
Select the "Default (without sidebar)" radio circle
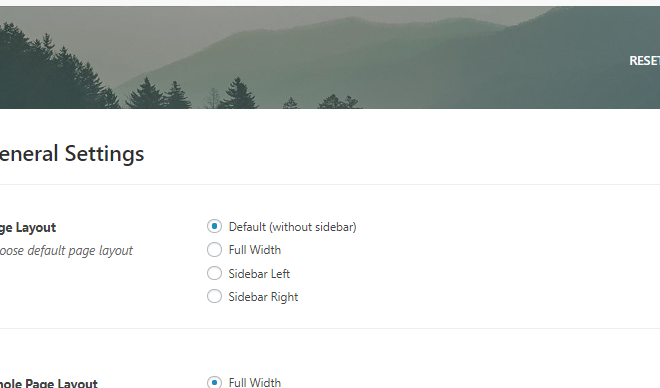214,226
